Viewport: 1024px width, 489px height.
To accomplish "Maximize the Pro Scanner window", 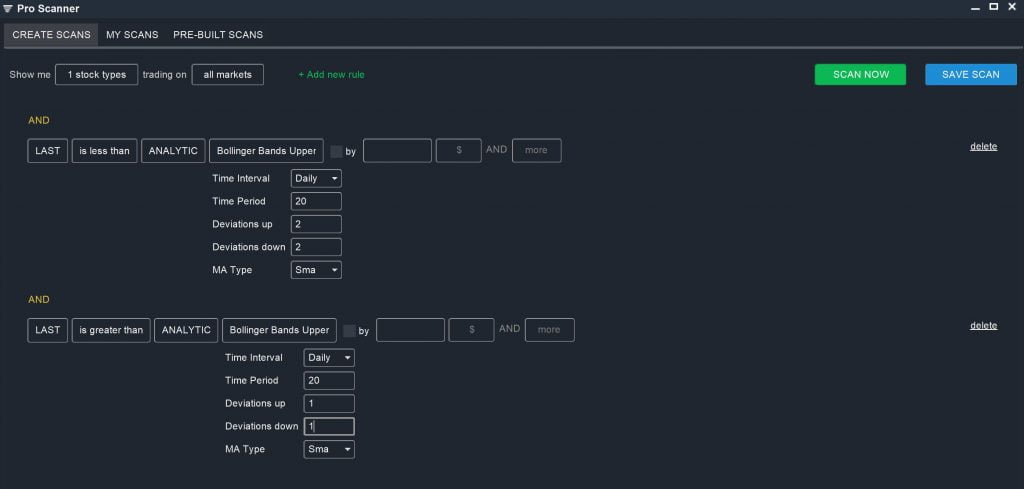I will [x=993, y=7].
